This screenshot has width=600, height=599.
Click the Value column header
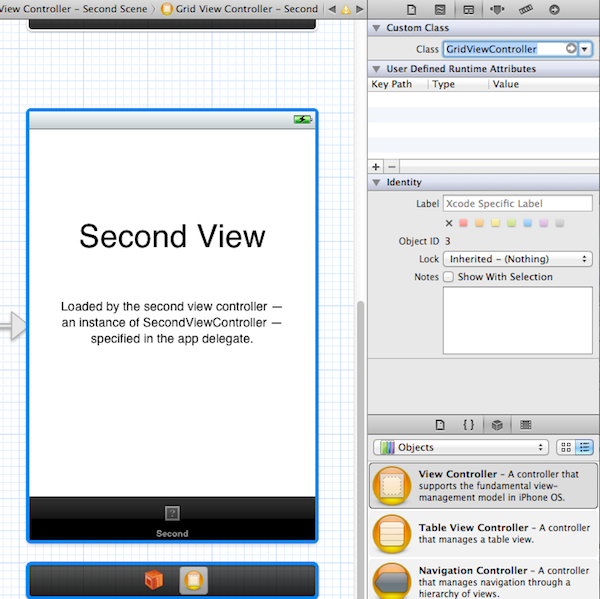[x=505, y=84]
